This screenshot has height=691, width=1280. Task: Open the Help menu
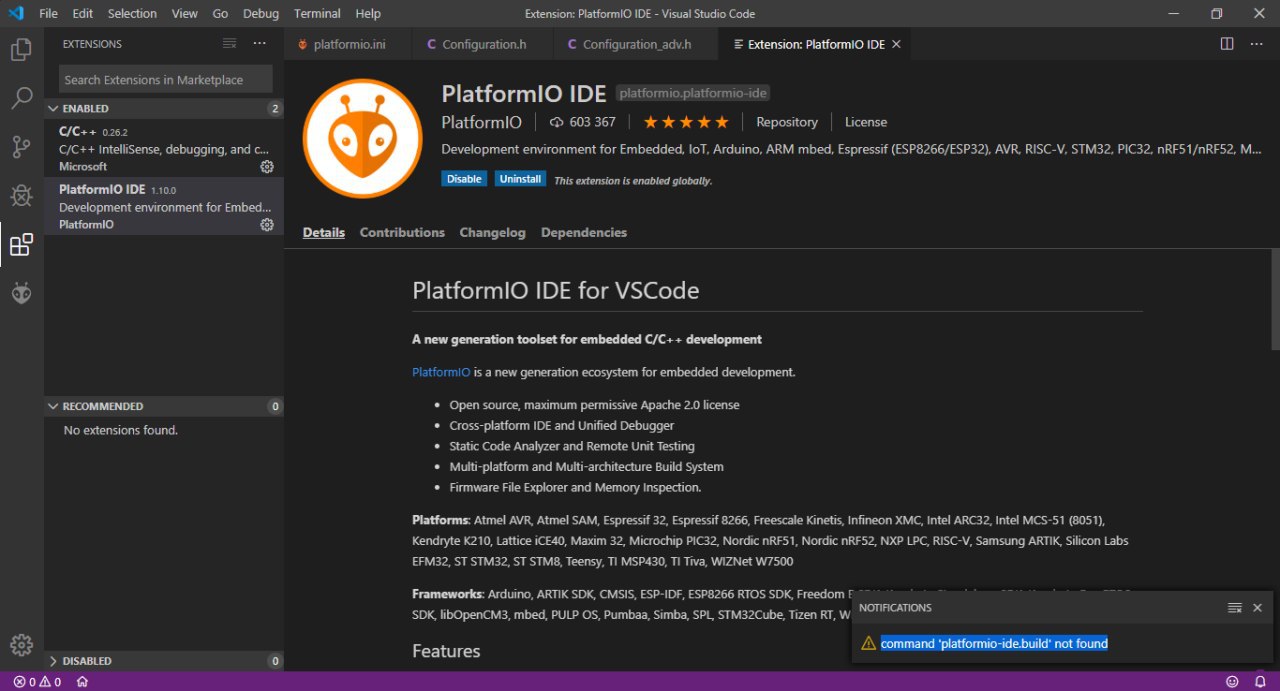pyautogui.click(x=368, y=13)
